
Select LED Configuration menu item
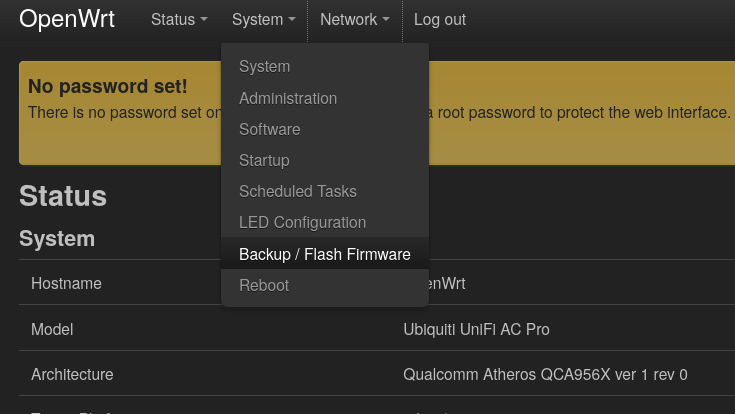(x=302, y=222)
